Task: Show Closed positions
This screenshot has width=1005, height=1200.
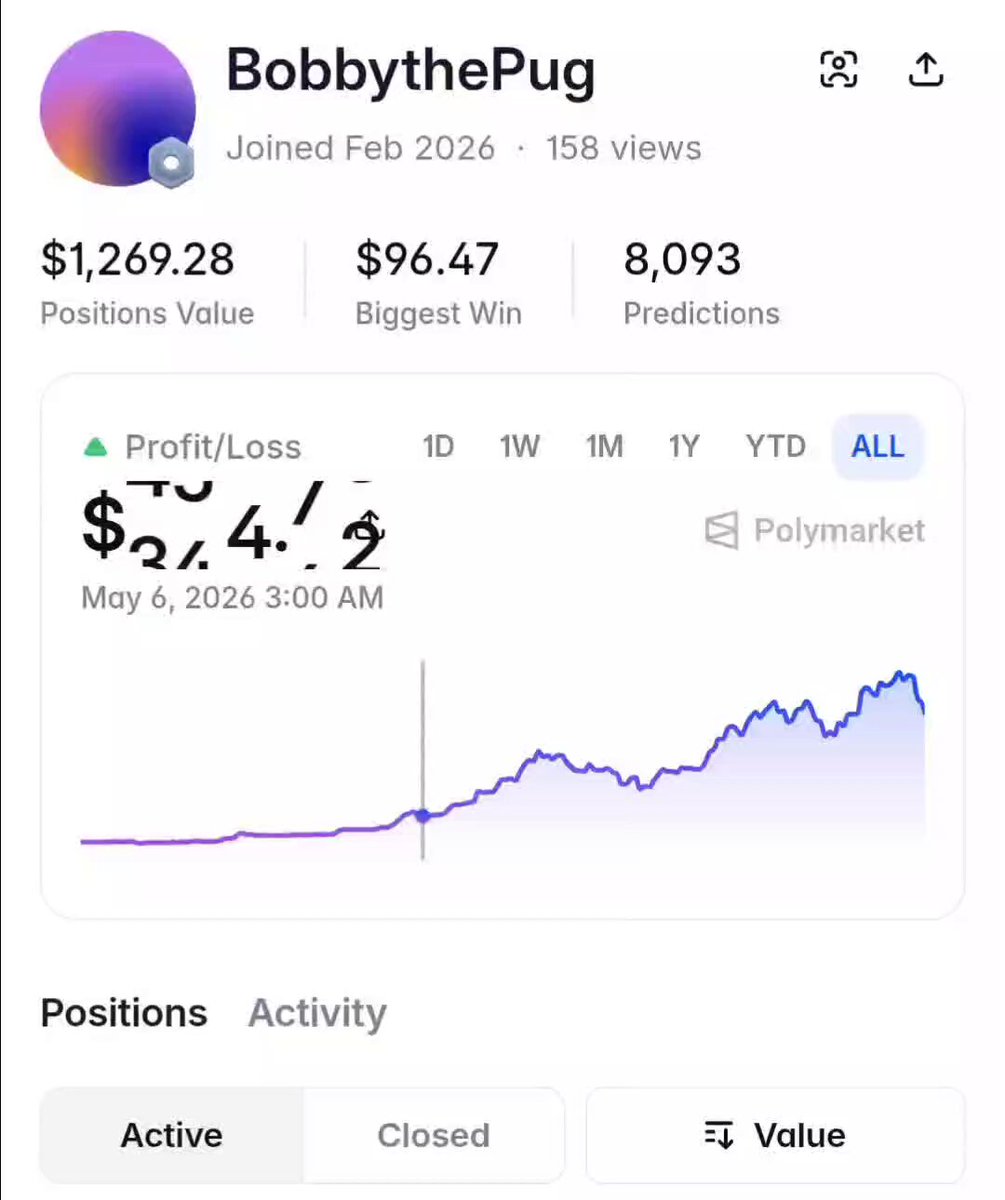Action: (433, 1135)
